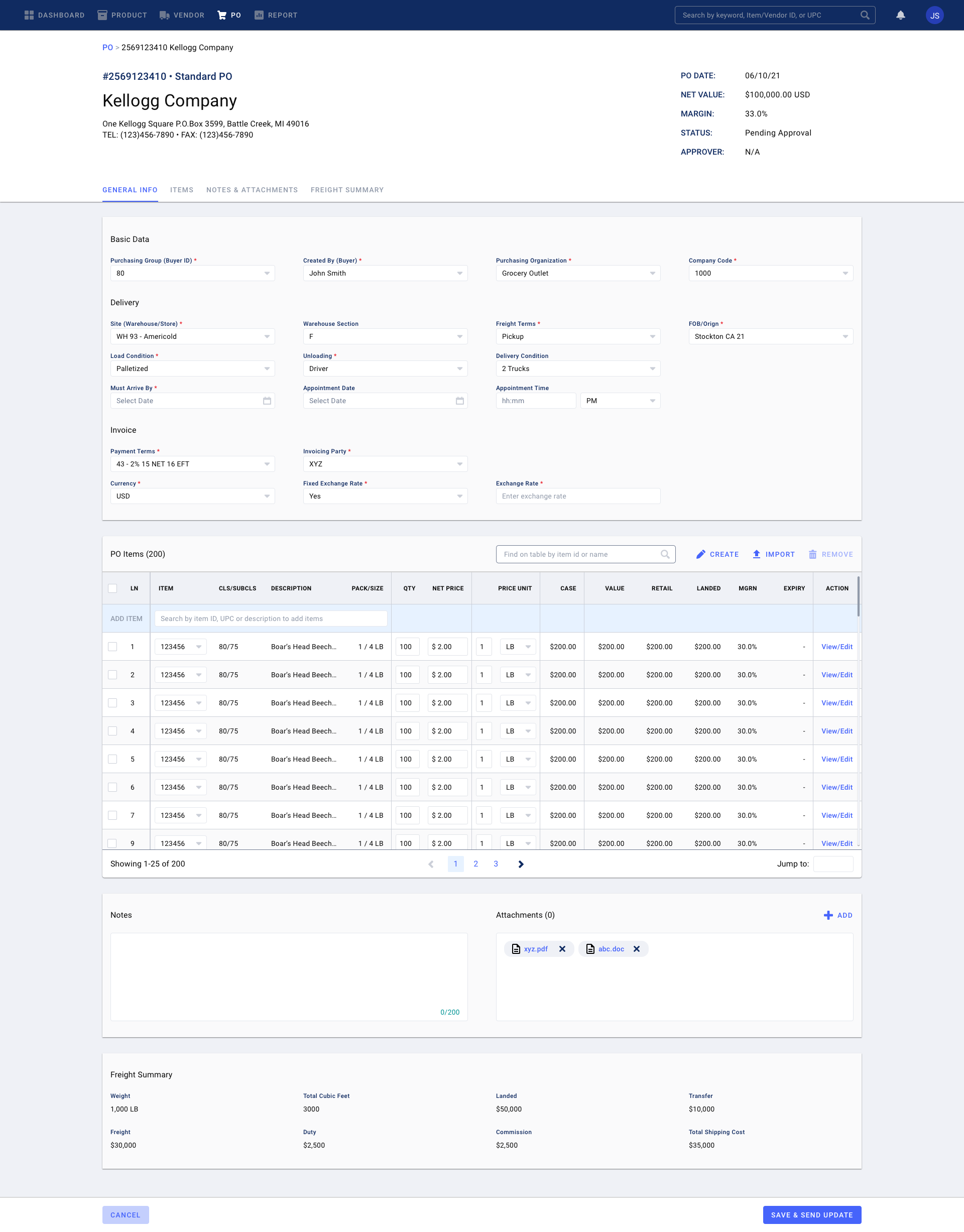The width and height of the screenshot is (964, 1232).
Task: Open the notifications bell
Action: click(900, 15)
